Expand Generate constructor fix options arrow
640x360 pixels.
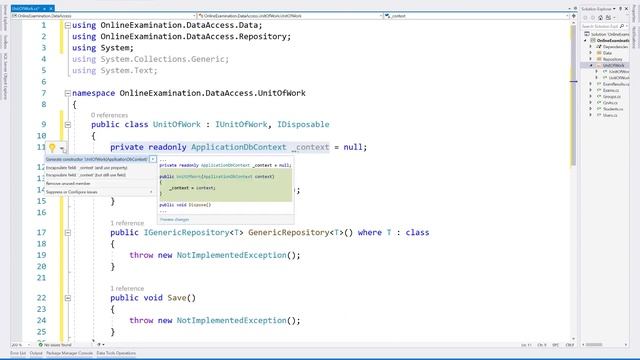153,159
